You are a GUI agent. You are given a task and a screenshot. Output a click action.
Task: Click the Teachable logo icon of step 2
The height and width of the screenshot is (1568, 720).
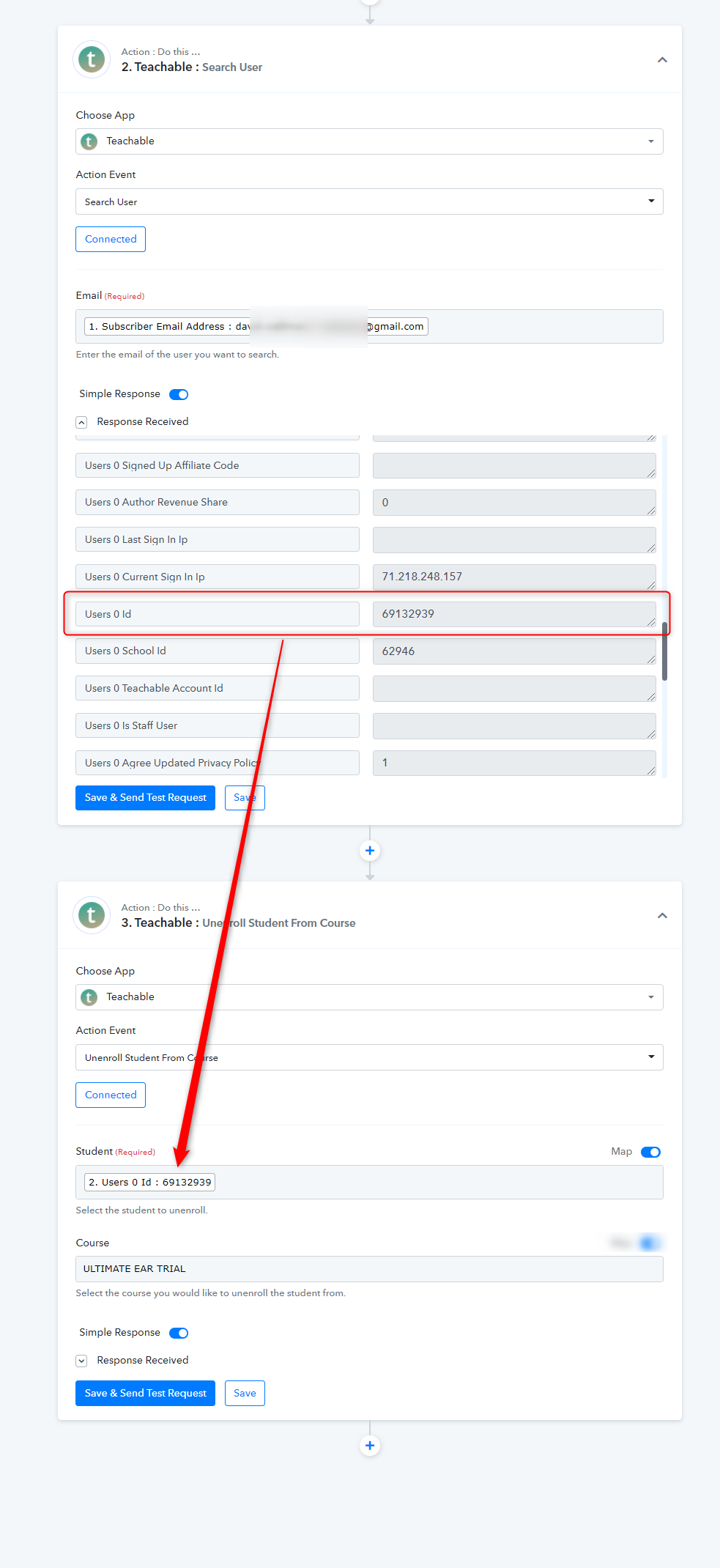coord(92,59)
